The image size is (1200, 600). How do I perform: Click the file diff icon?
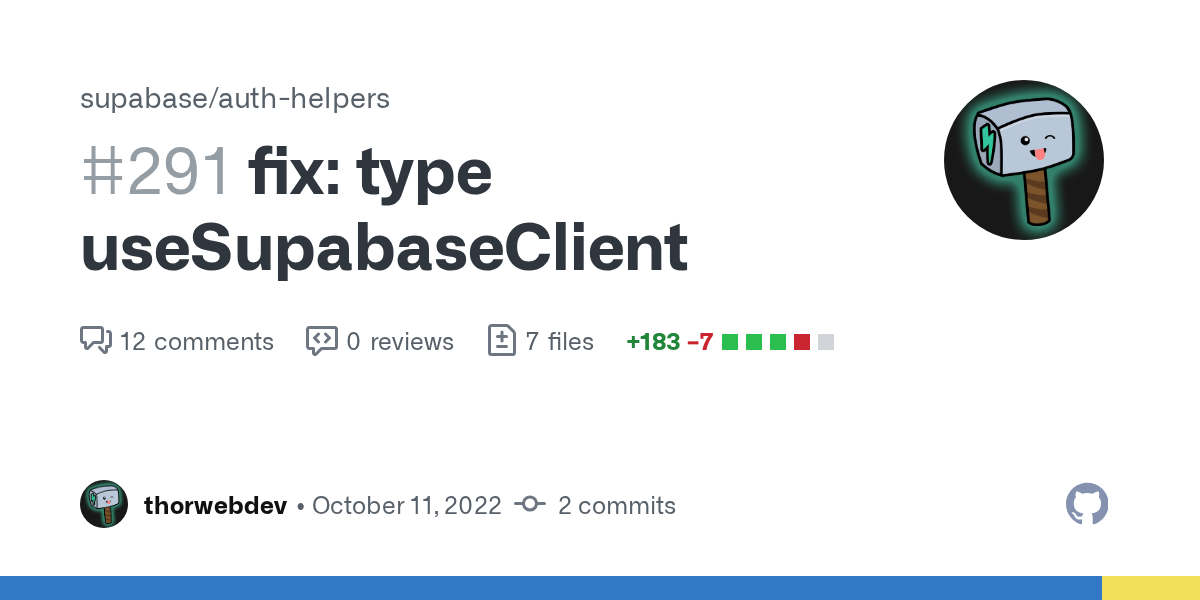500,341
